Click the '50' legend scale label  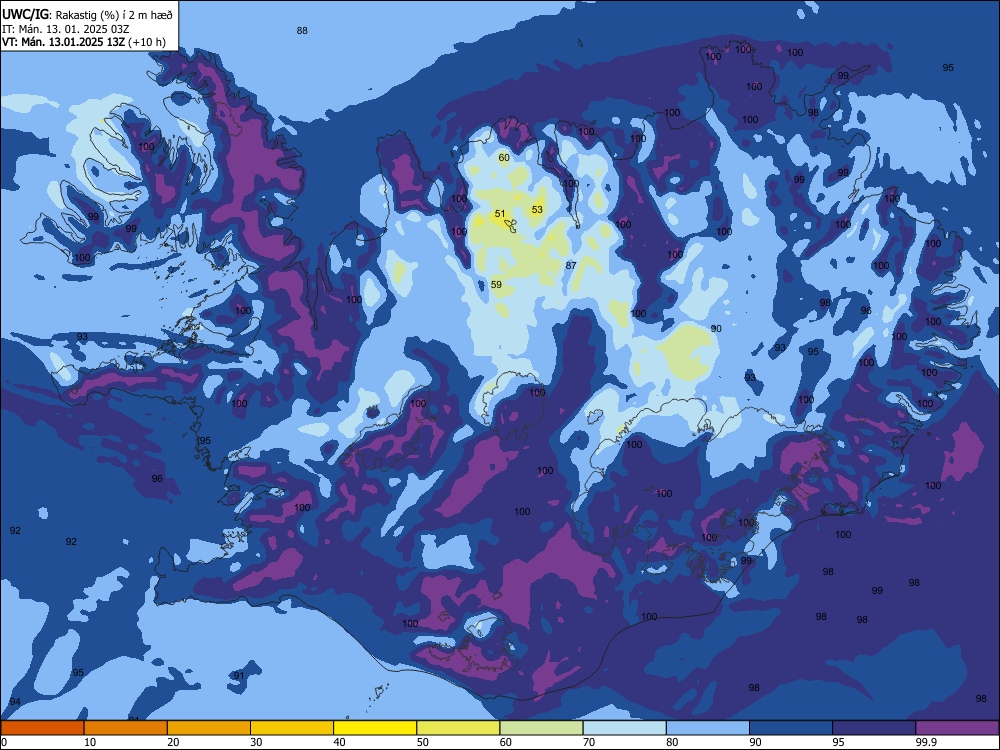422,742
